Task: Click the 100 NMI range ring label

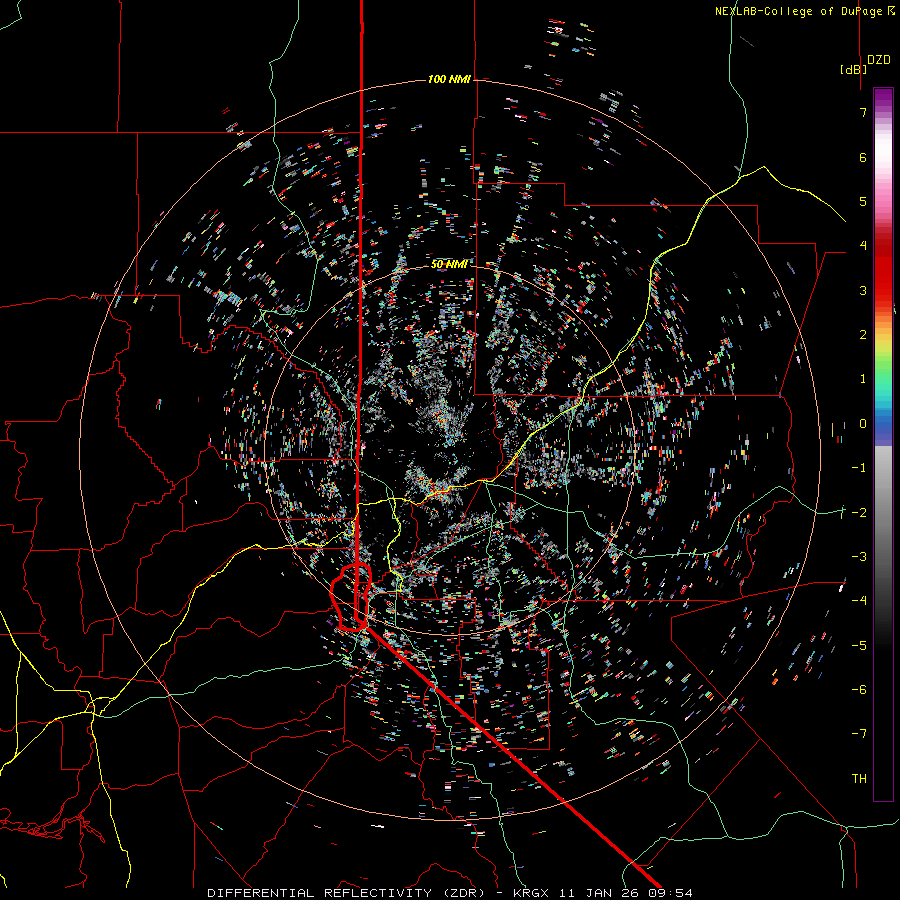Action: point(449,79)
